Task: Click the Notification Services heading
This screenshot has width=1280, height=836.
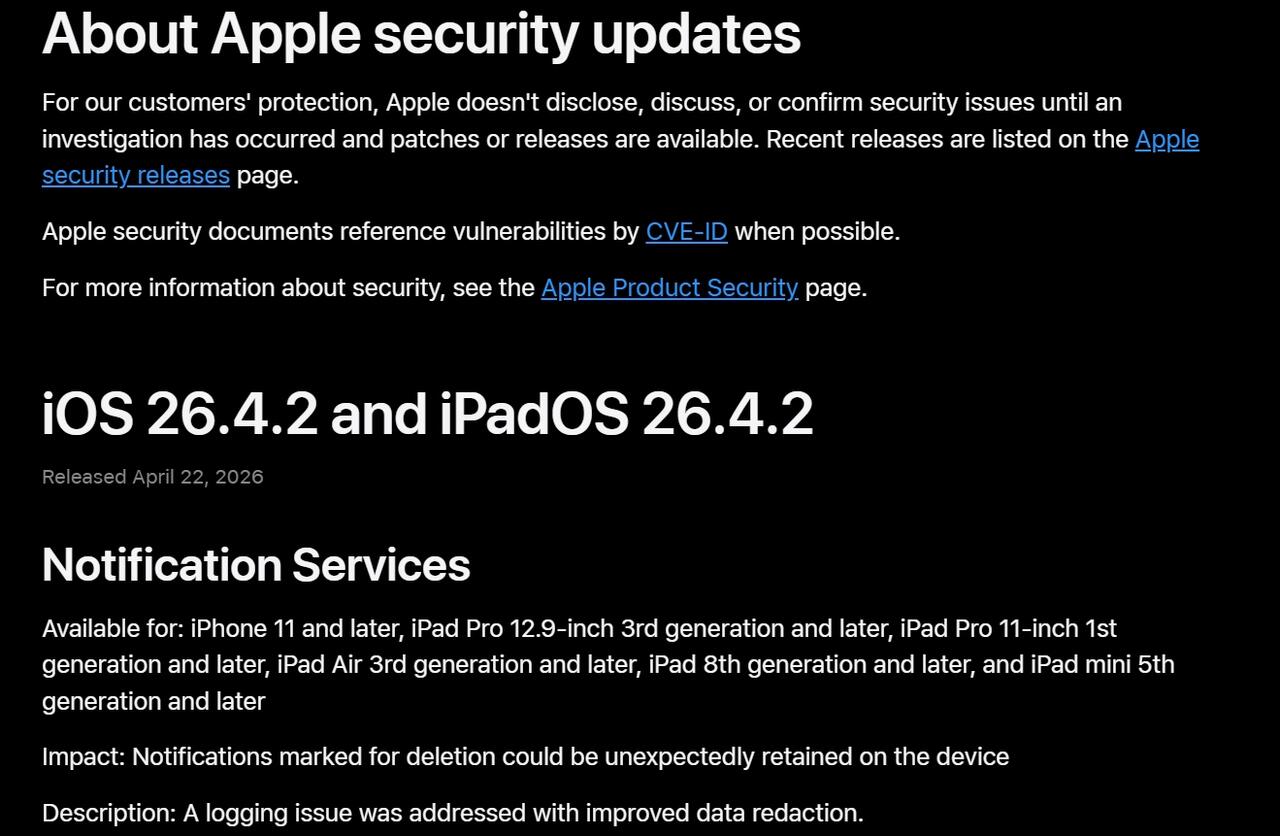Action: tap(256, 565)
